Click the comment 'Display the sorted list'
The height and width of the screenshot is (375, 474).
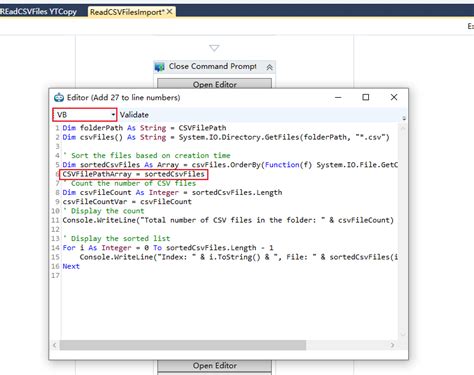[x=116, y=239]
